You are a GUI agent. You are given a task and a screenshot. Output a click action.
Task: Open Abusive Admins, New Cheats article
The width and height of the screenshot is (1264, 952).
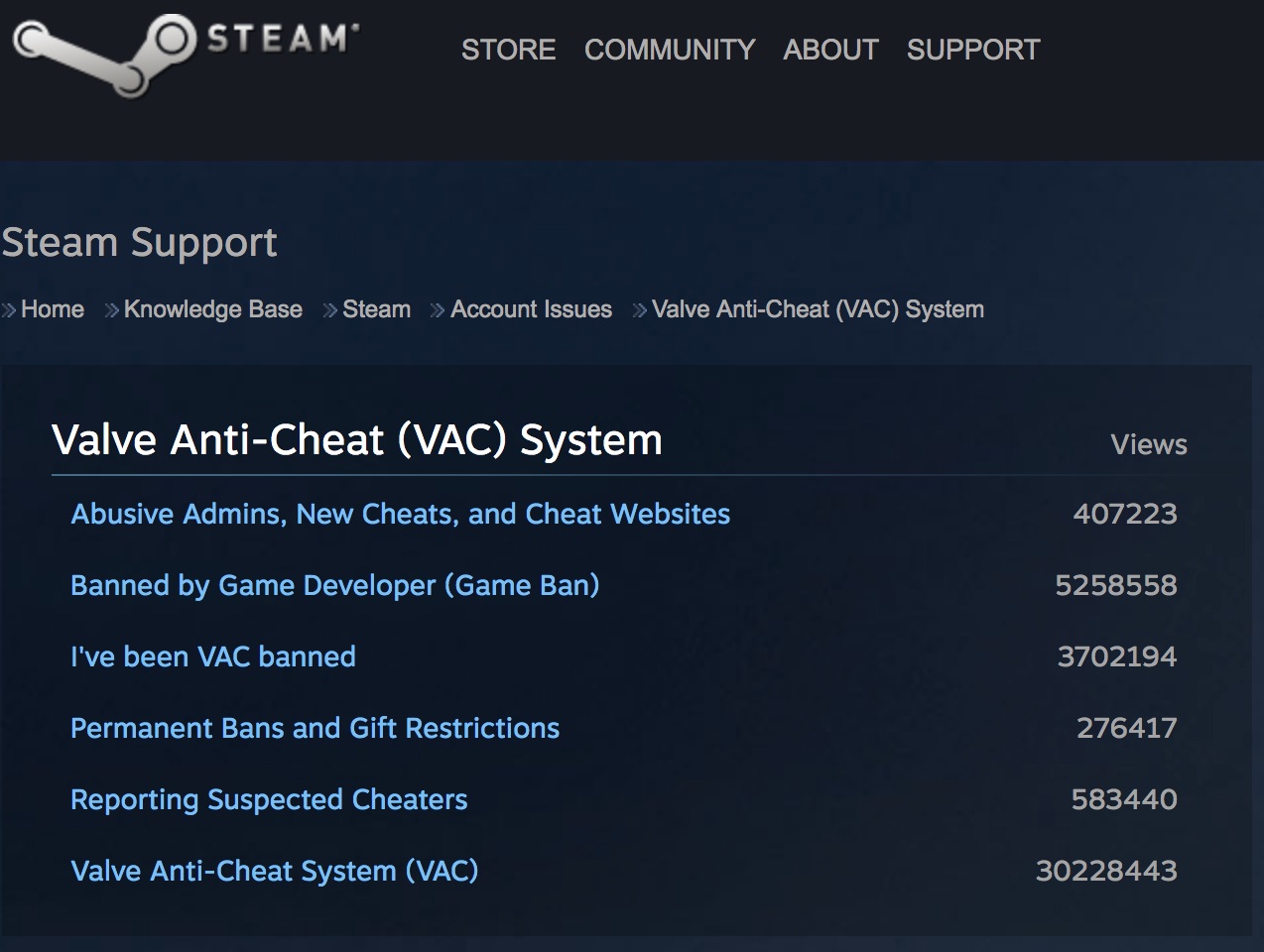[401, 514]
